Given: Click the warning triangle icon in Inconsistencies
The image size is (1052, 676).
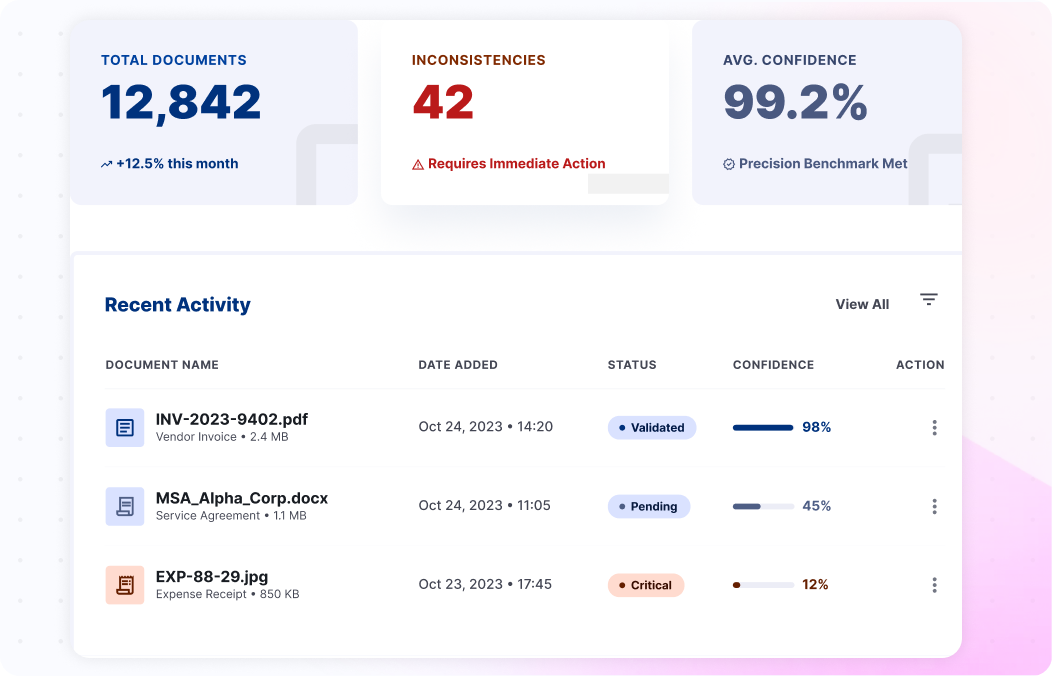Looking at the screenshot, I should pyautogui.click(x=418, y=164).
